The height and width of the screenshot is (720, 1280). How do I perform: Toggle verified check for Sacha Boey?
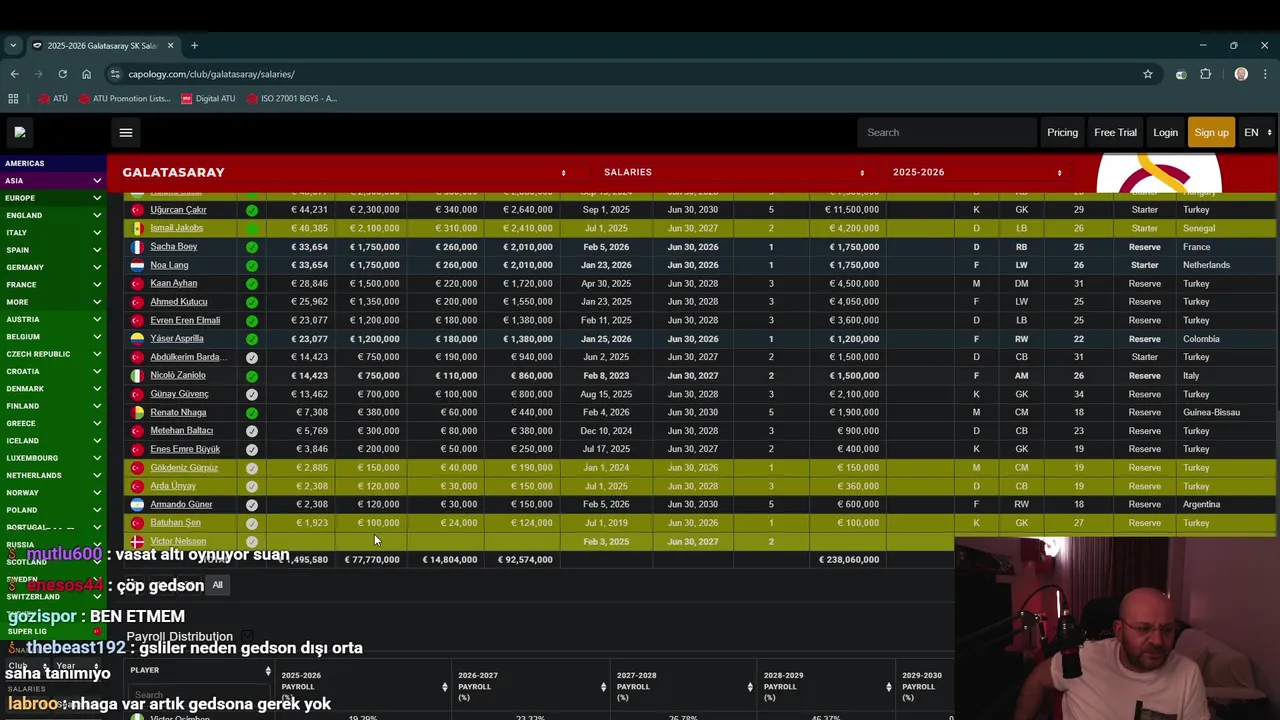point(252,247)
